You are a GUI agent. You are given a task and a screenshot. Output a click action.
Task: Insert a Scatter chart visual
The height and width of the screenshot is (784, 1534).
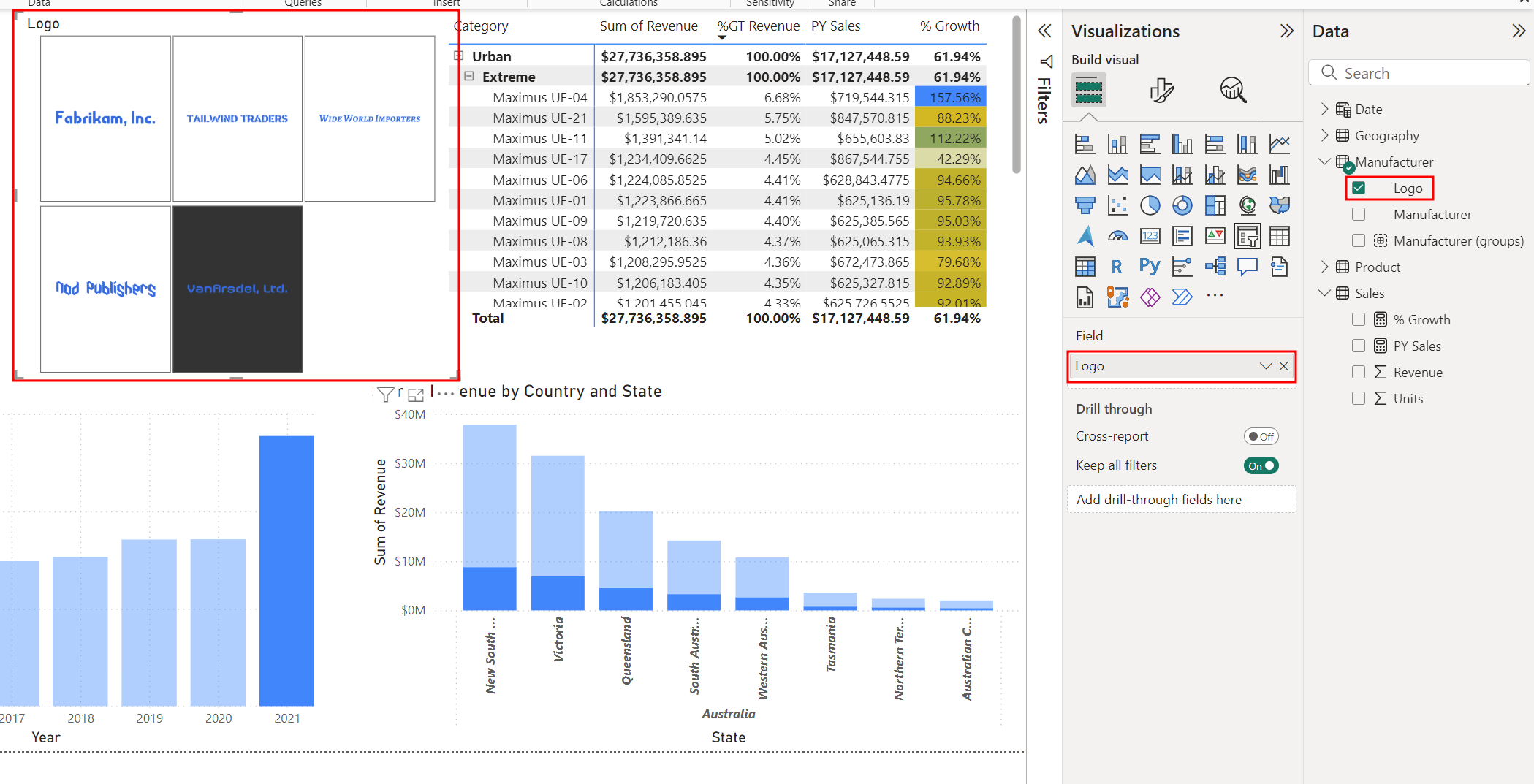1117,205
